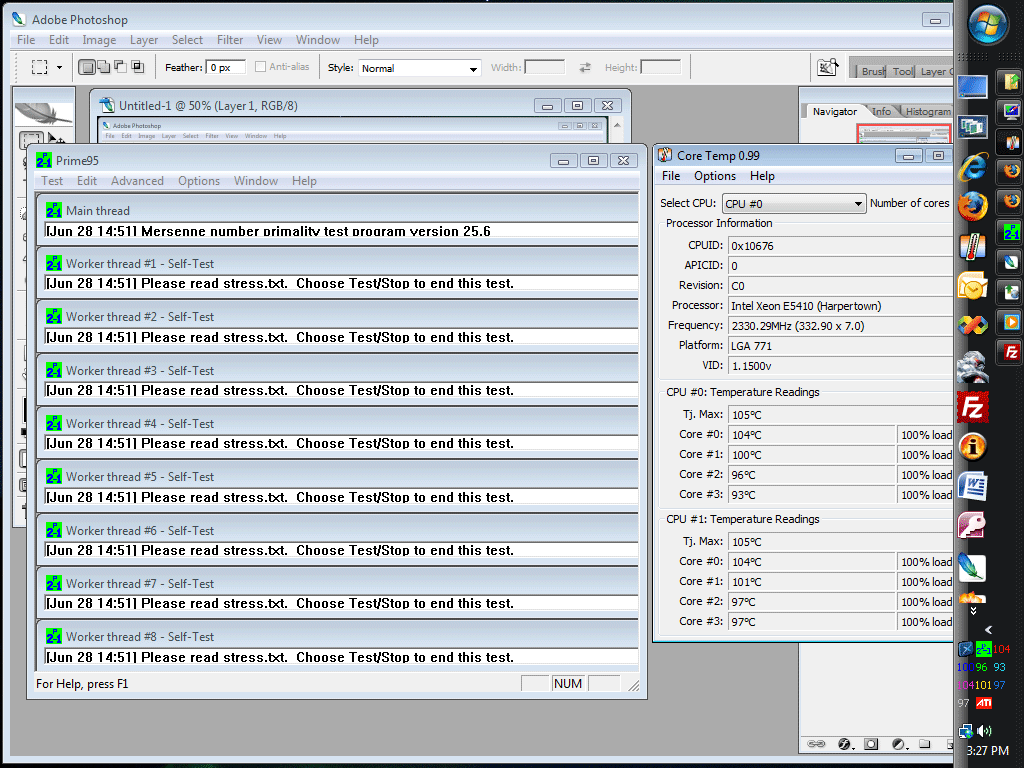Create a new layer group folder icon
This screenshot has height=768, width=1024.
(925, 744)
